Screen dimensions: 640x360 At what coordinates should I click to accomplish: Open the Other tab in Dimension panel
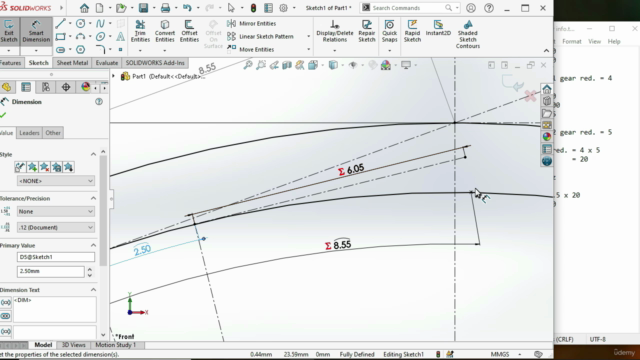(53, 133)
